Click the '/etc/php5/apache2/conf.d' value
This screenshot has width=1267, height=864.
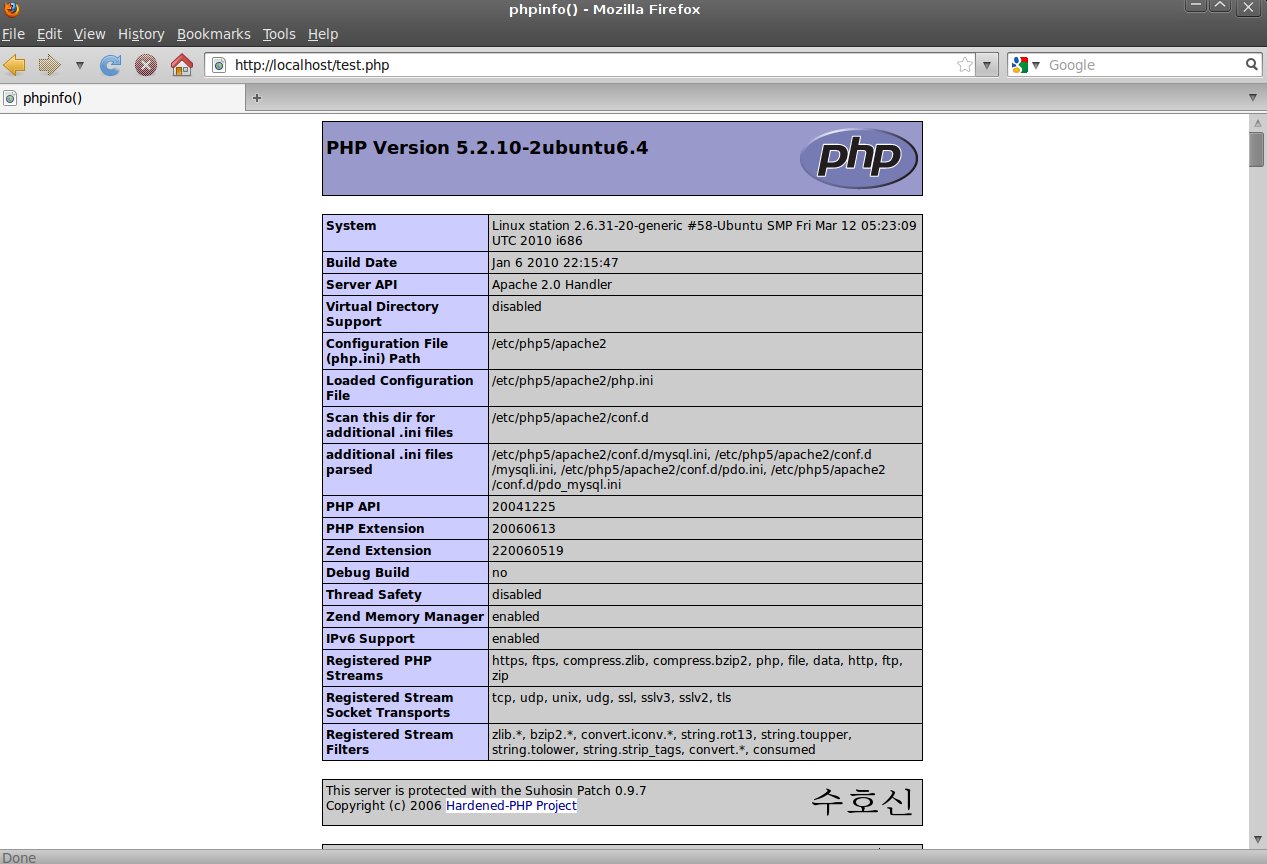(570, 418)
